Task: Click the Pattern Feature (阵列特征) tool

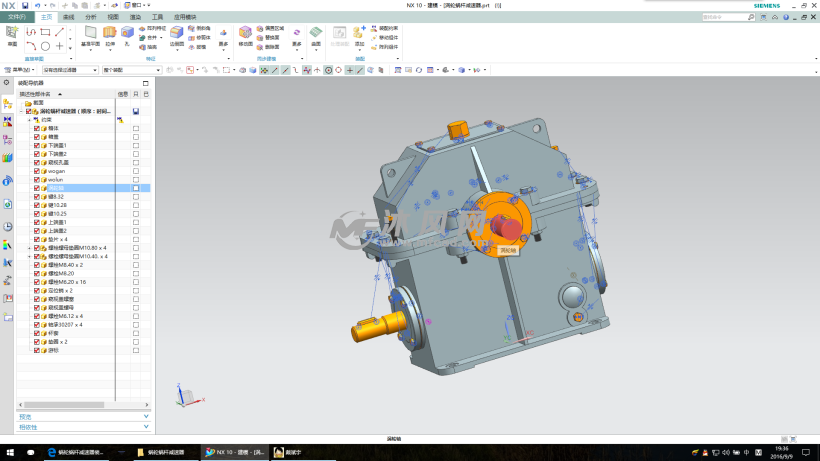Action: point(152,28)
